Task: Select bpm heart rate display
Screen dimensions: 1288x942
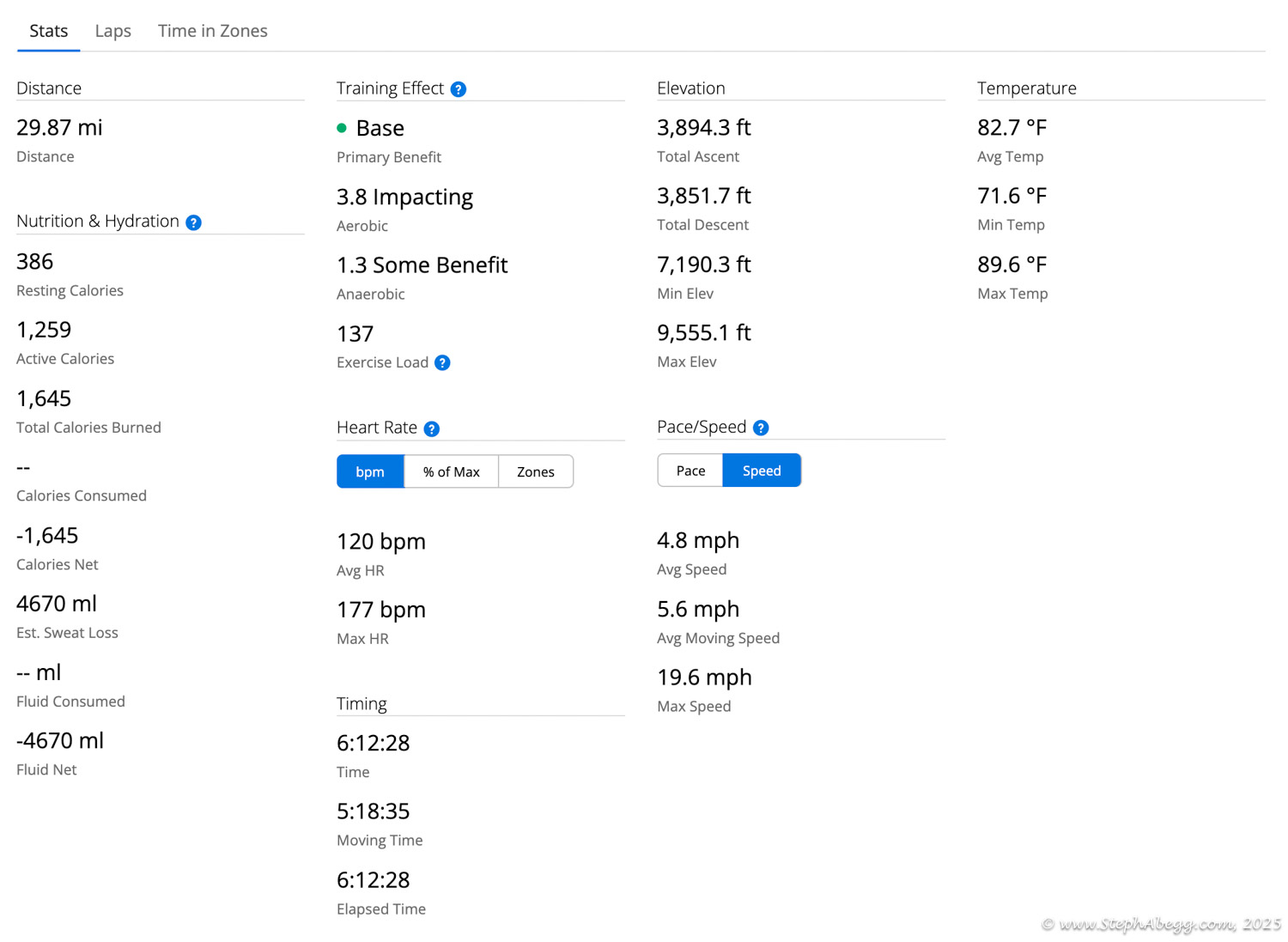Action: tap(370, 471)
